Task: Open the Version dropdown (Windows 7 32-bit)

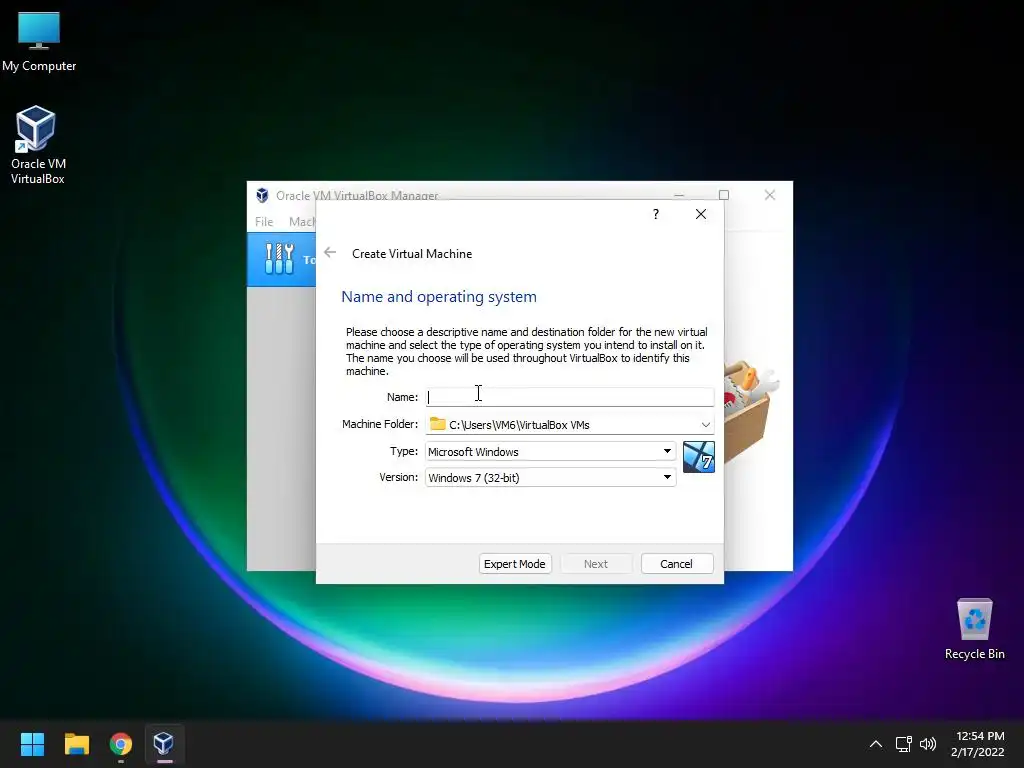Action: [x=551, y=477]
